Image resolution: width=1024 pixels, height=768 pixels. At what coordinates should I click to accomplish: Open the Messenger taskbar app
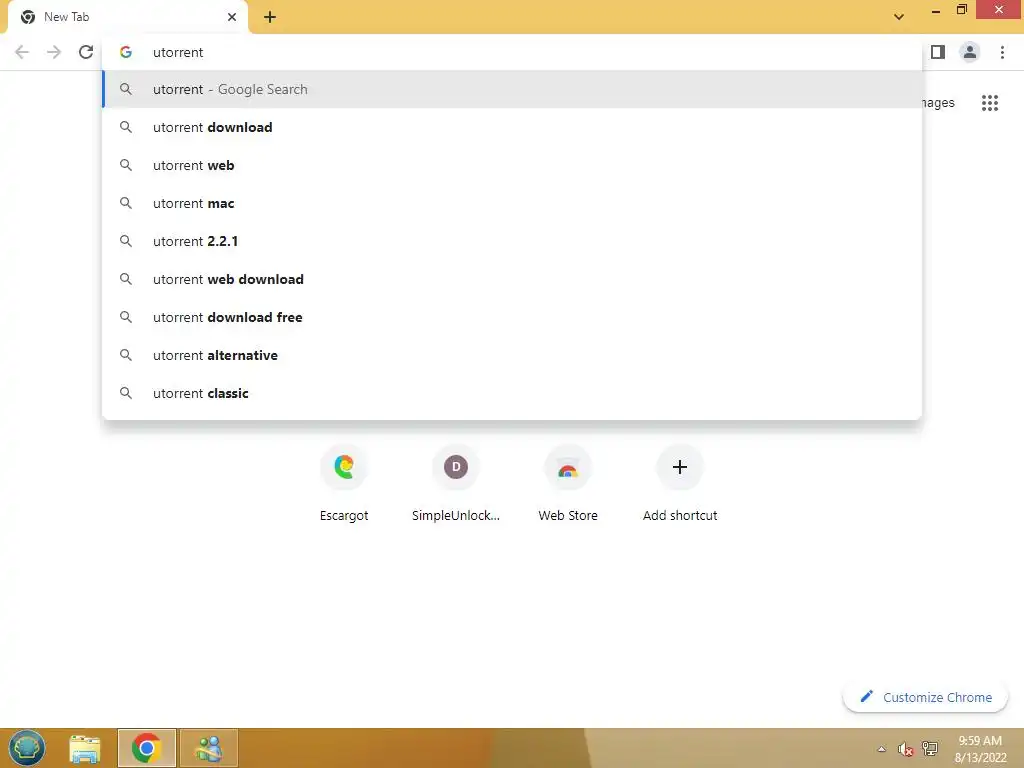pos(208,748)
